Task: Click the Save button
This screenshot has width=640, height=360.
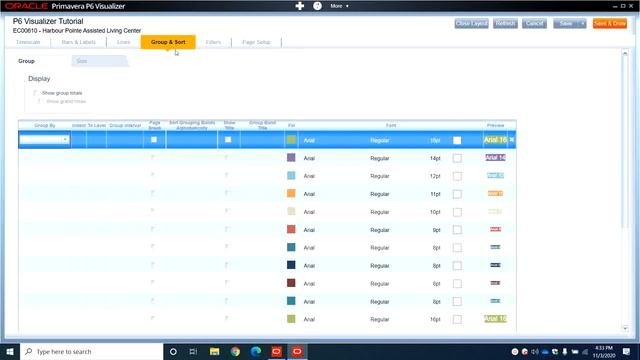Action: coord(566,24)
